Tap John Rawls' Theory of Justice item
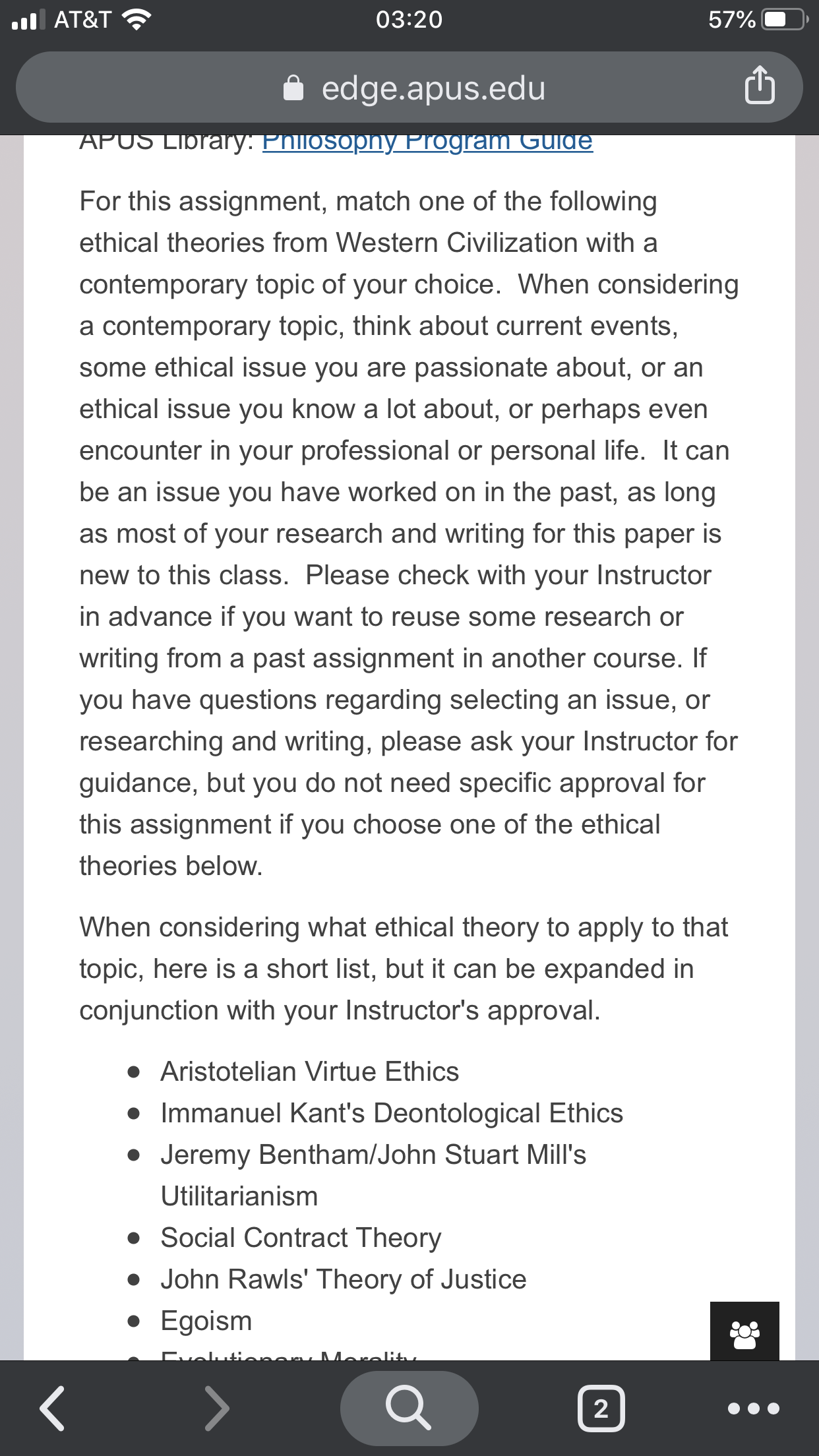819x1456 pixels. [x=344, y=1279]
